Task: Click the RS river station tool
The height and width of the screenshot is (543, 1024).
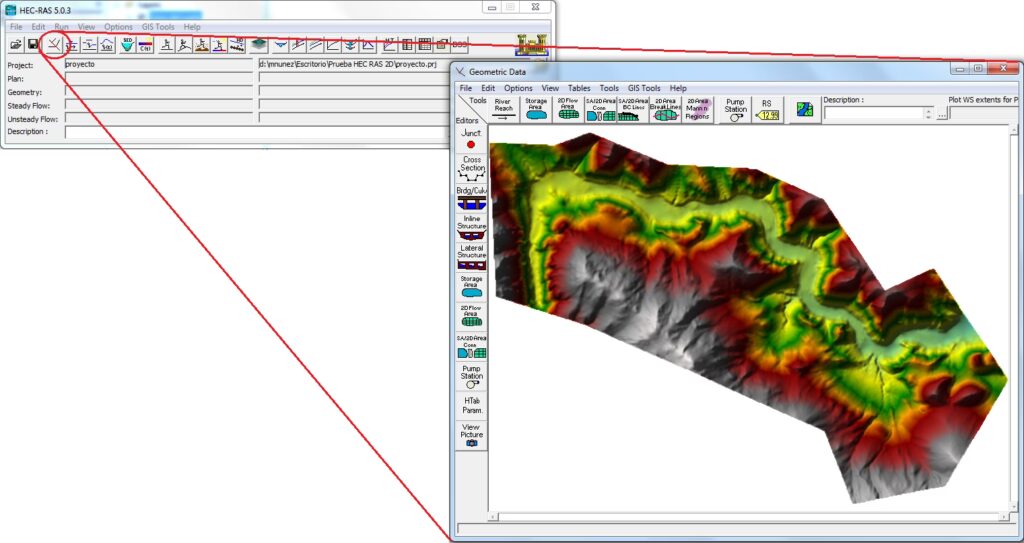Action: (767, 109)
